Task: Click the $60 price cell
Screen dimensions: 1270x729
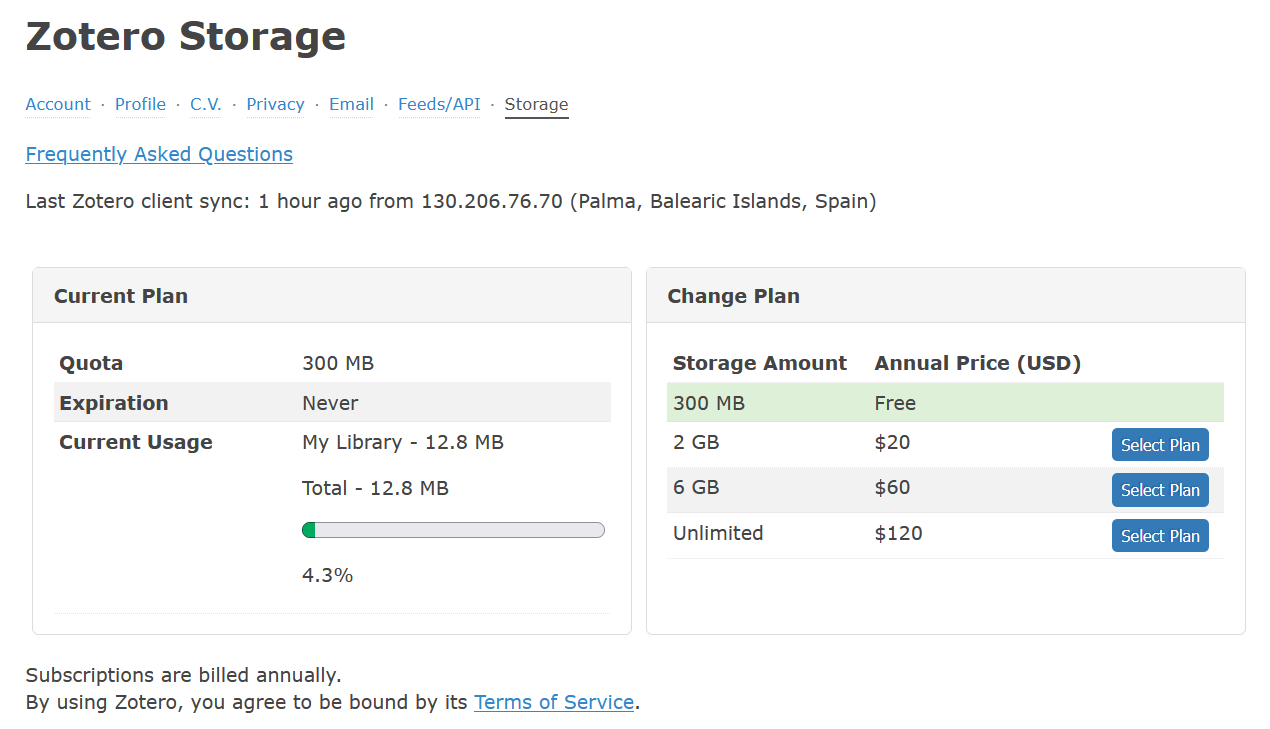Action: click(892, 487)
